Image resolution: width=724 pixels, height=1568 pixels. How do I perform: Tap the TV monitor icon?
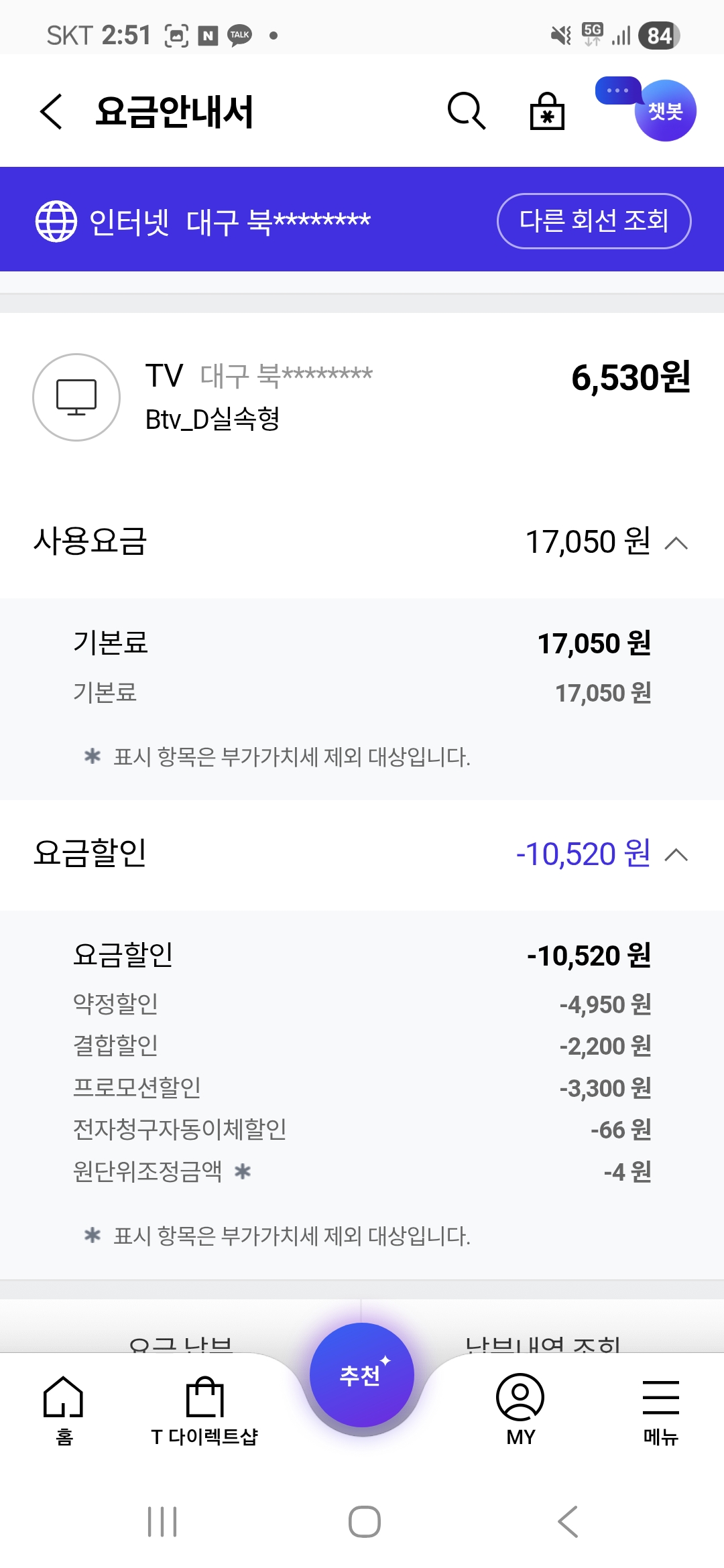pos(76,397)
